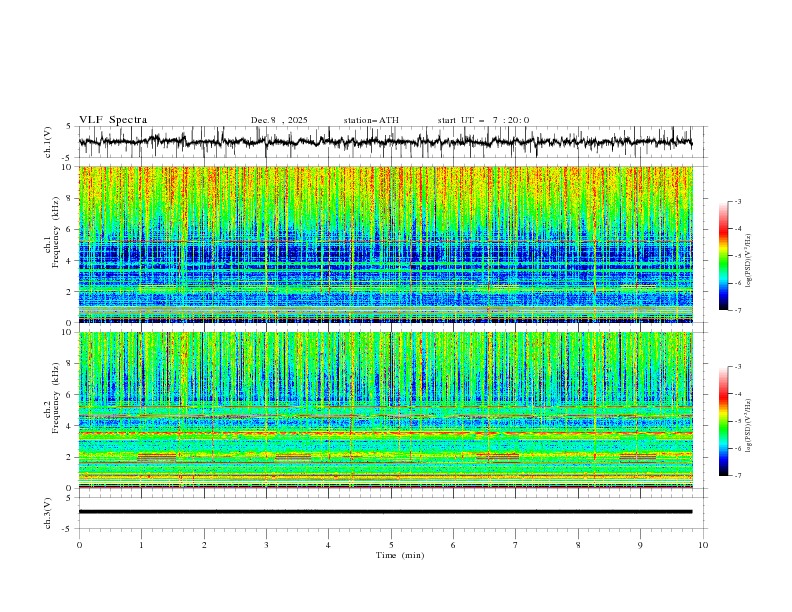This screenshot has width=792, height=612.
Task: Click the ch.2 spectrogram color scale bar
Action: [723, 421]
